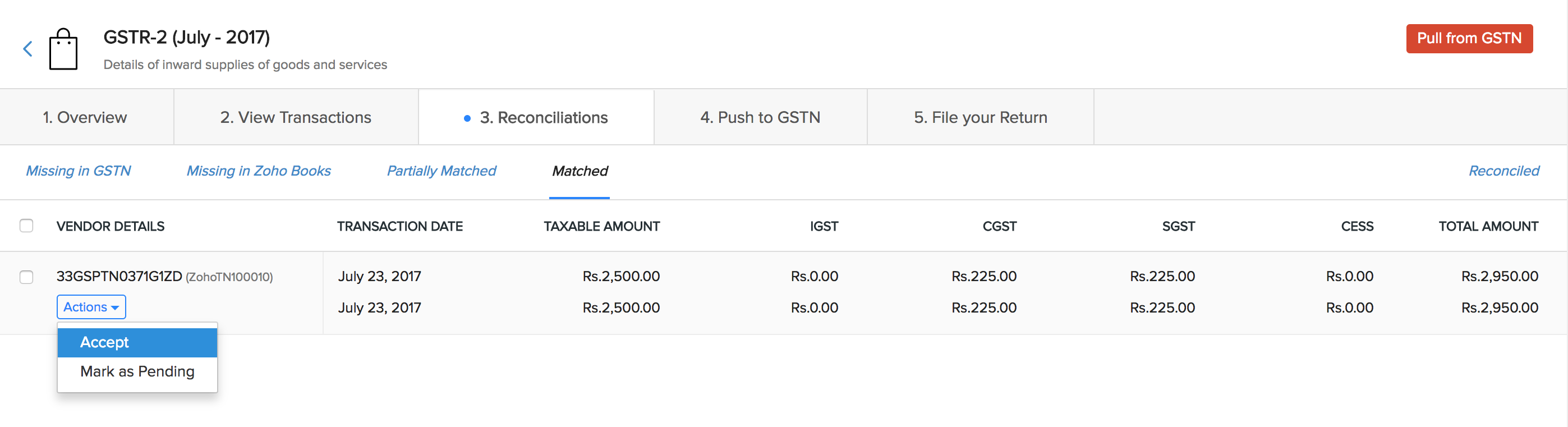Go to File your Return tab

[980, 117]
